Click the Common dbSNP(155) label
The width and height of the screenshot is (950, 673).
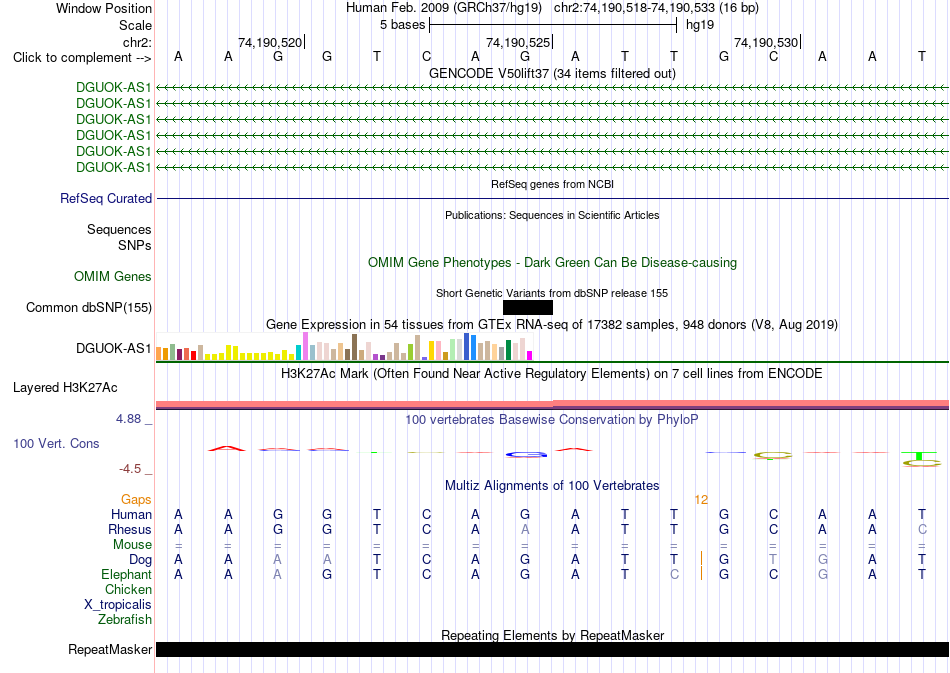(x=89, y=308)
